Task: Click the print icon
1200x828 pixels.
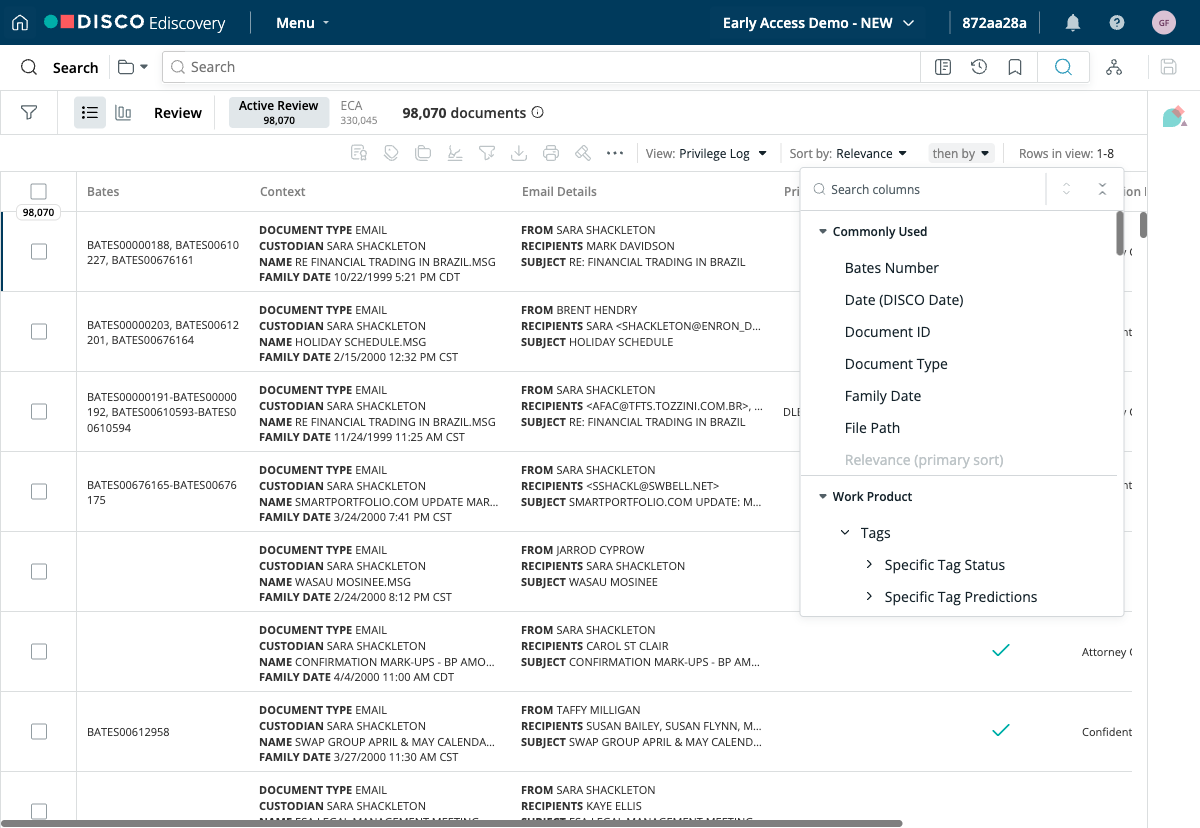Action: (551, 153)
